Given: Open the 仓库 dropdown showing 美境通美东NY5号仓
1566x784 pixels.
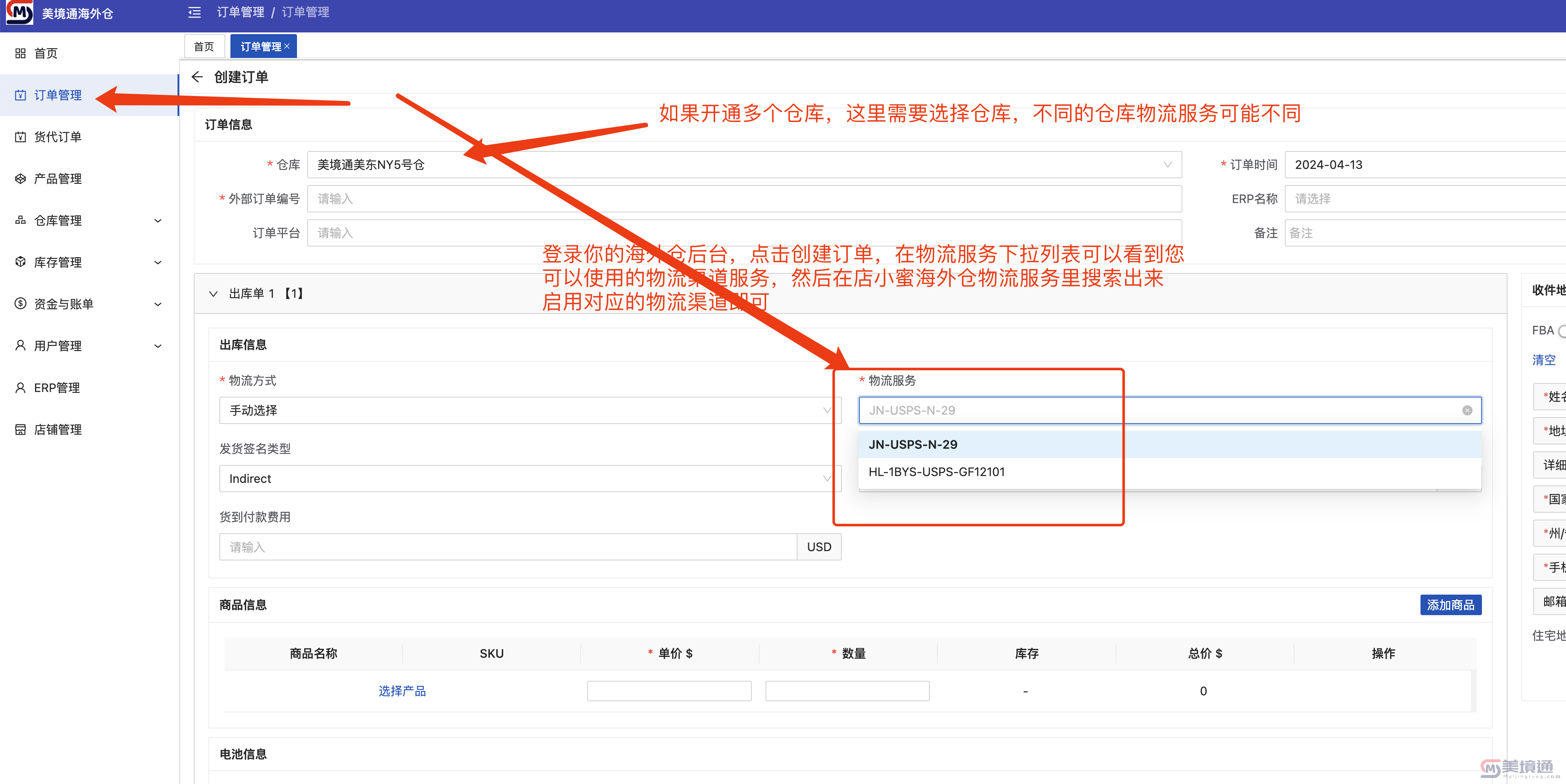Looking at the screenshot, I should 744,165.
